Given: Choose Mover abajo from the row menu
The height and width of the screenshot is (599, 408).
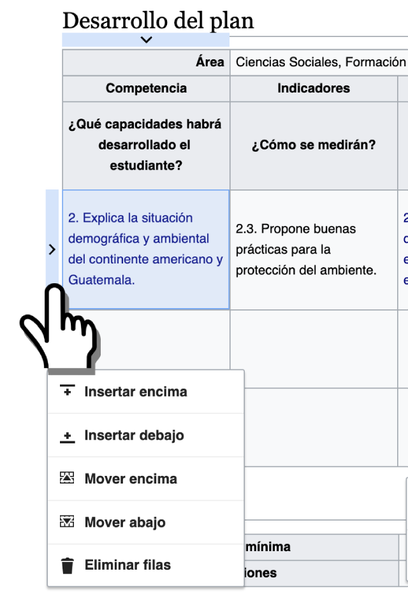Looking at the screenshot, I should click(146, 522).
